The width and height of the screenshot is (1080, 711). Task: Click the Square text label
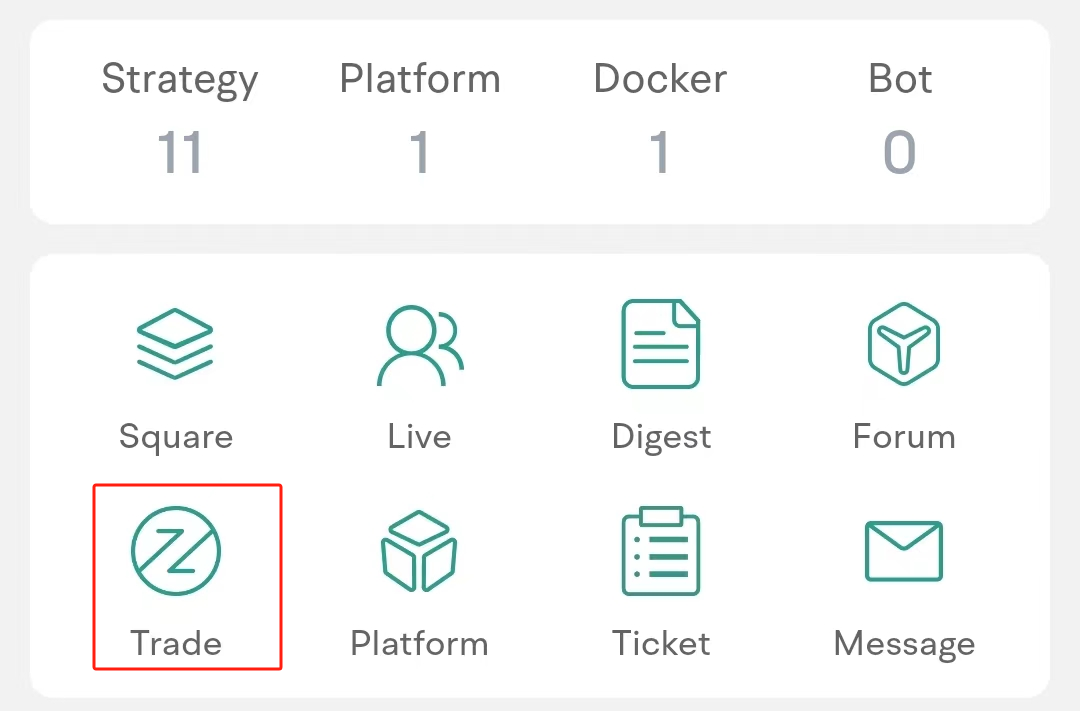(x=176, y=437)
